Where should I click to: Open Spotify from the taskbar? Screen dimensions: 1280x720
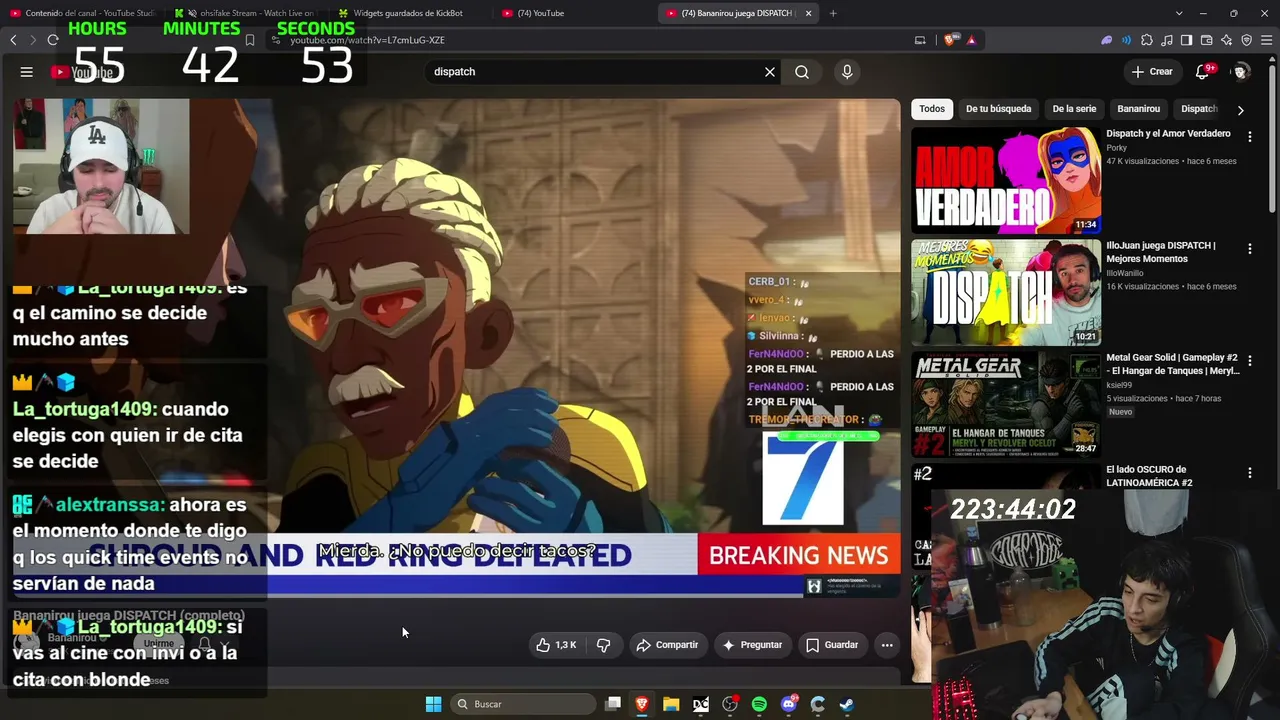[759, 704]
